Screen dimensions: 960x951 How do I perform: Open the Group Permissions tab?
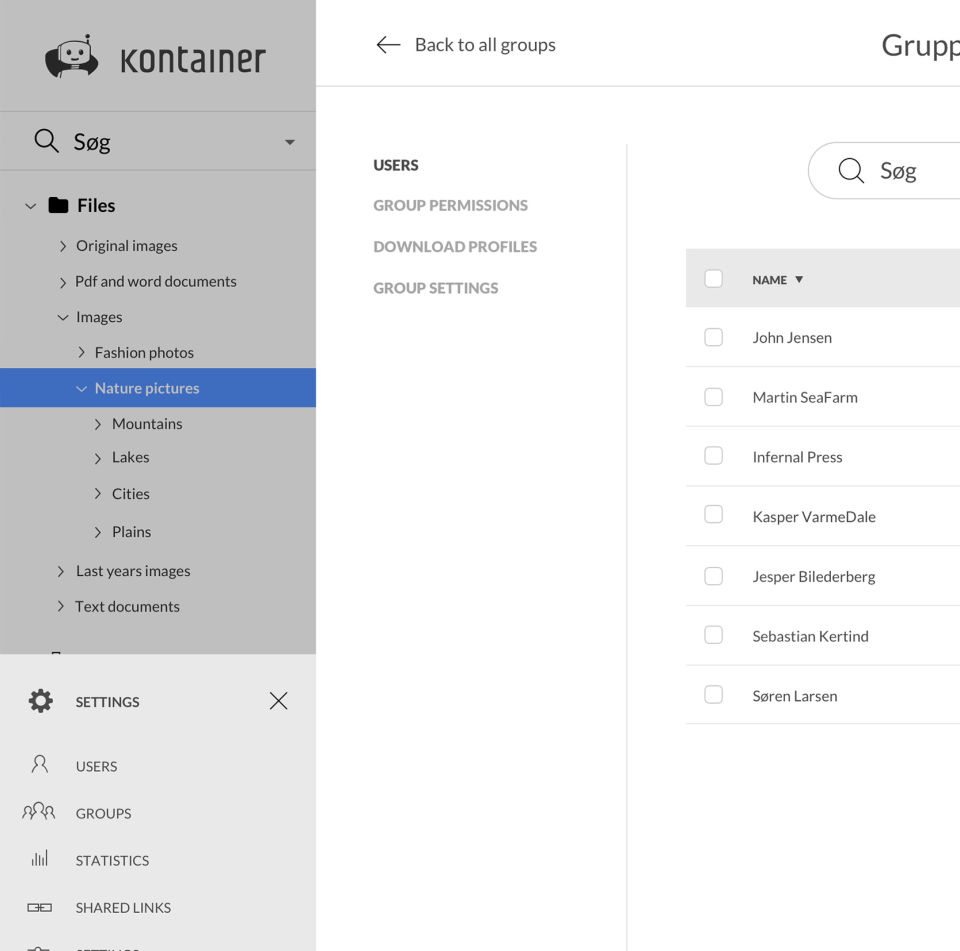(x=450, y=205)
